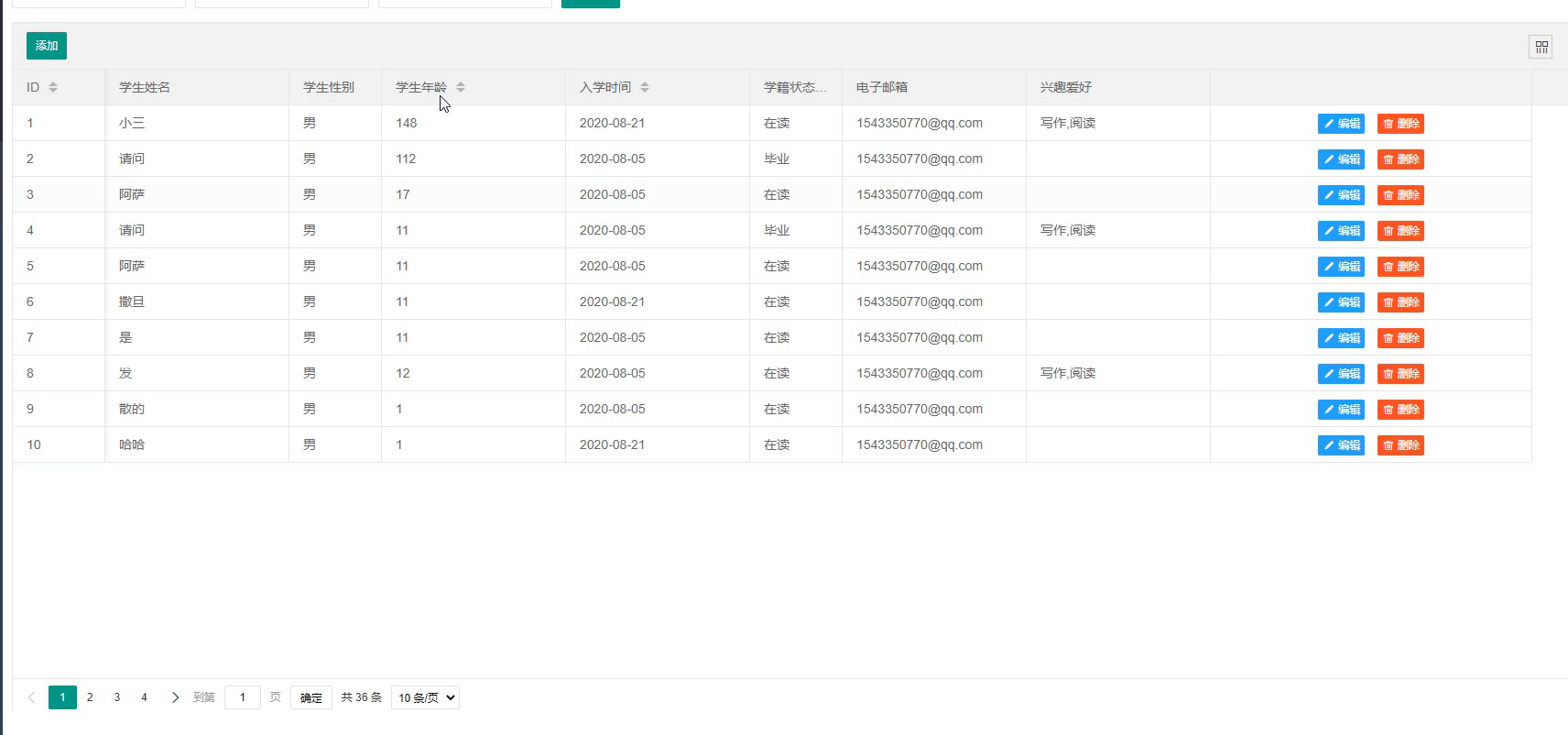Edit student with ID 3
Screen dimensions: 1568x735
point(1341,195)
